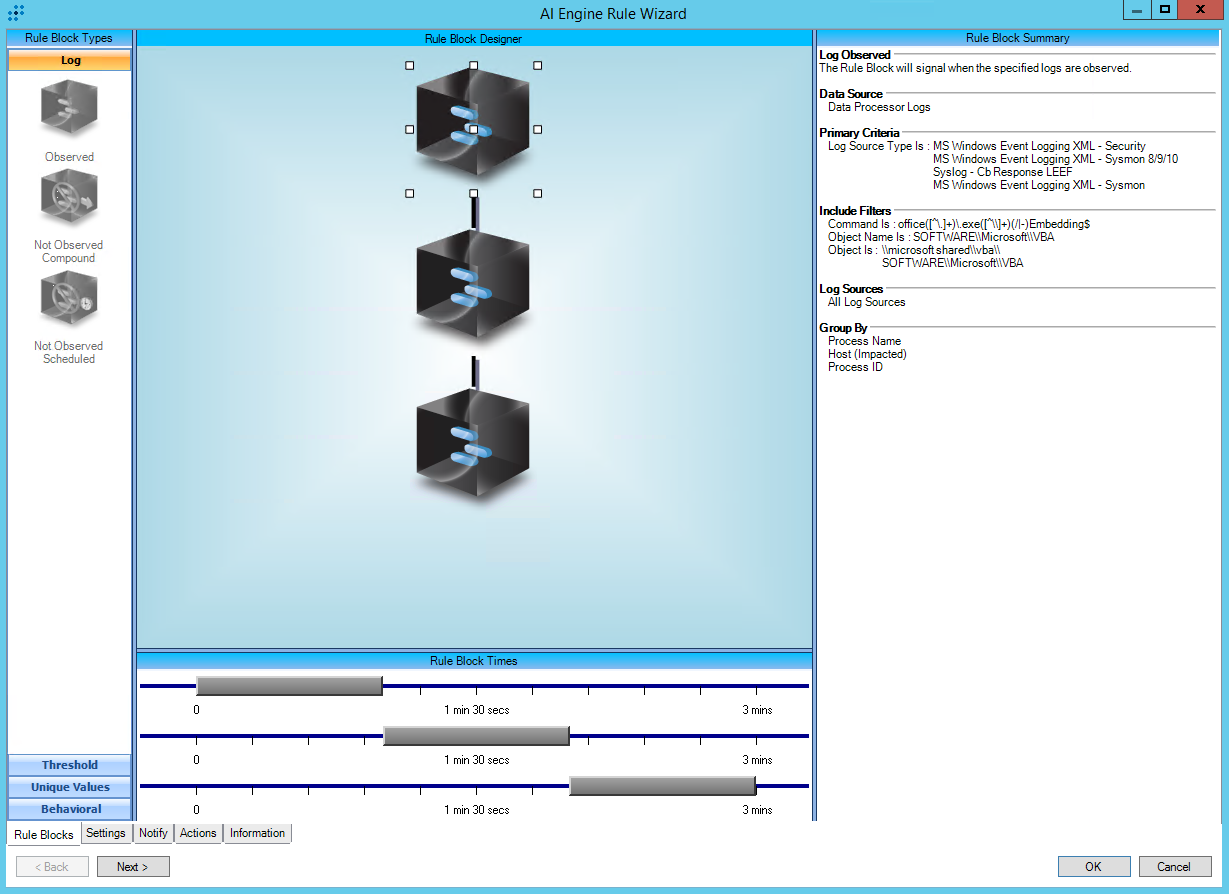Screen dimensions: 1229x894
Task: Click the first rule block time slider bar
Action: pyautogui.click(x=289, y=686)
